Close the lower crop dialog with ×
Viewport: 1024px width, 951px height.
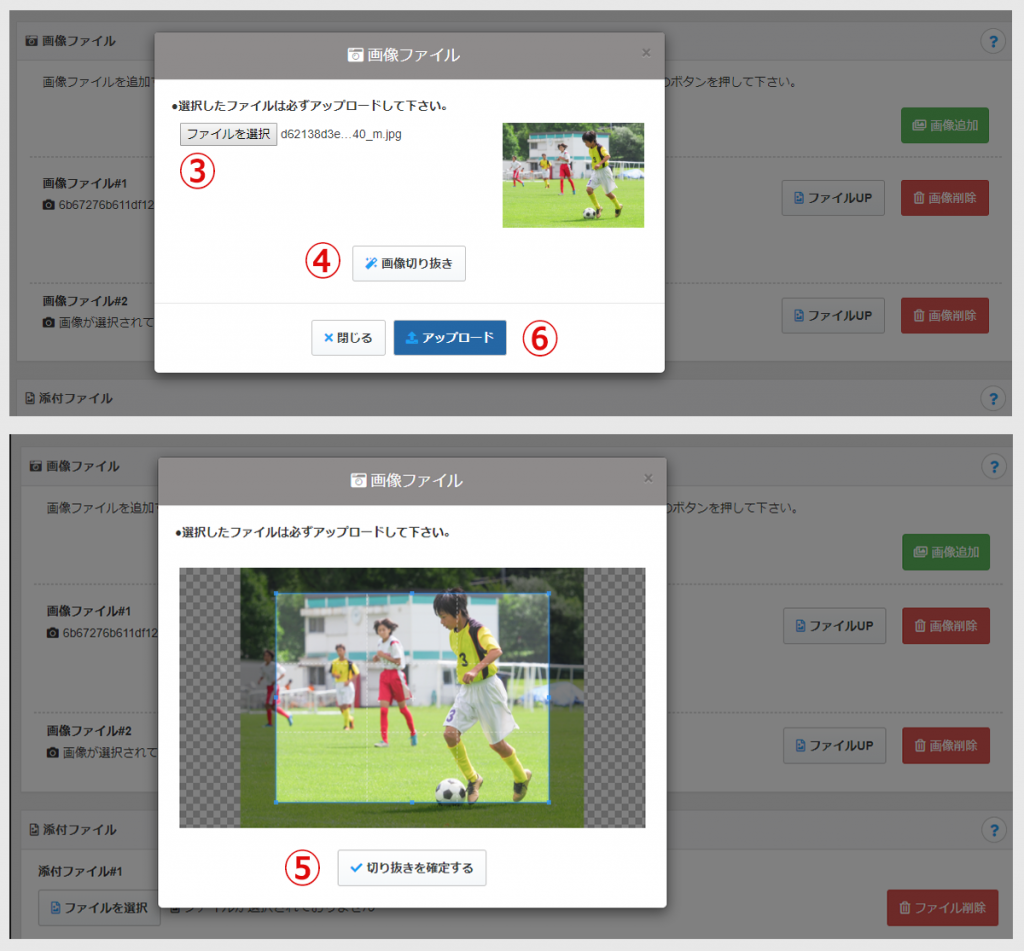point(648,478)
